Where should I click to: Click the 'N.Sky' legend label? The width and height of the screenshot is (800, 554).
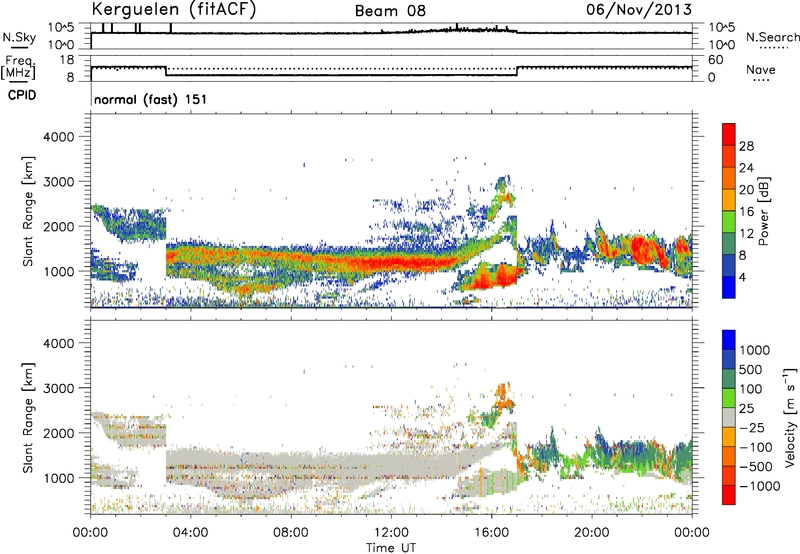pyautogui.click(x=19, y=37)
